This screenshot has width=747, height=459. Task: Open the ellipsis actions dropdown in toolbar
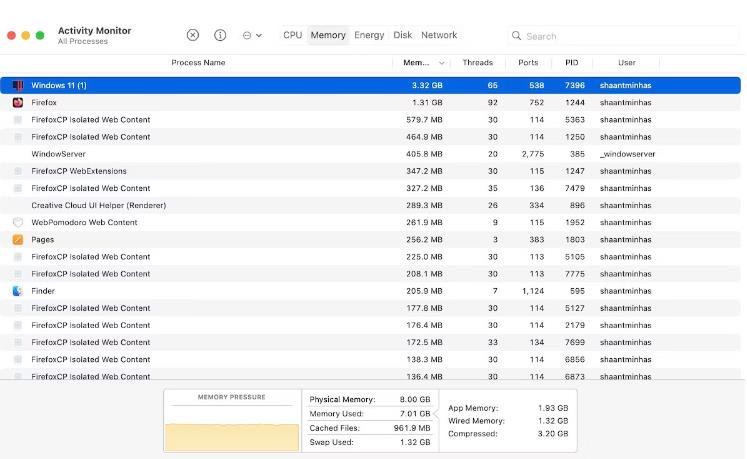click(x=252, y=35)
